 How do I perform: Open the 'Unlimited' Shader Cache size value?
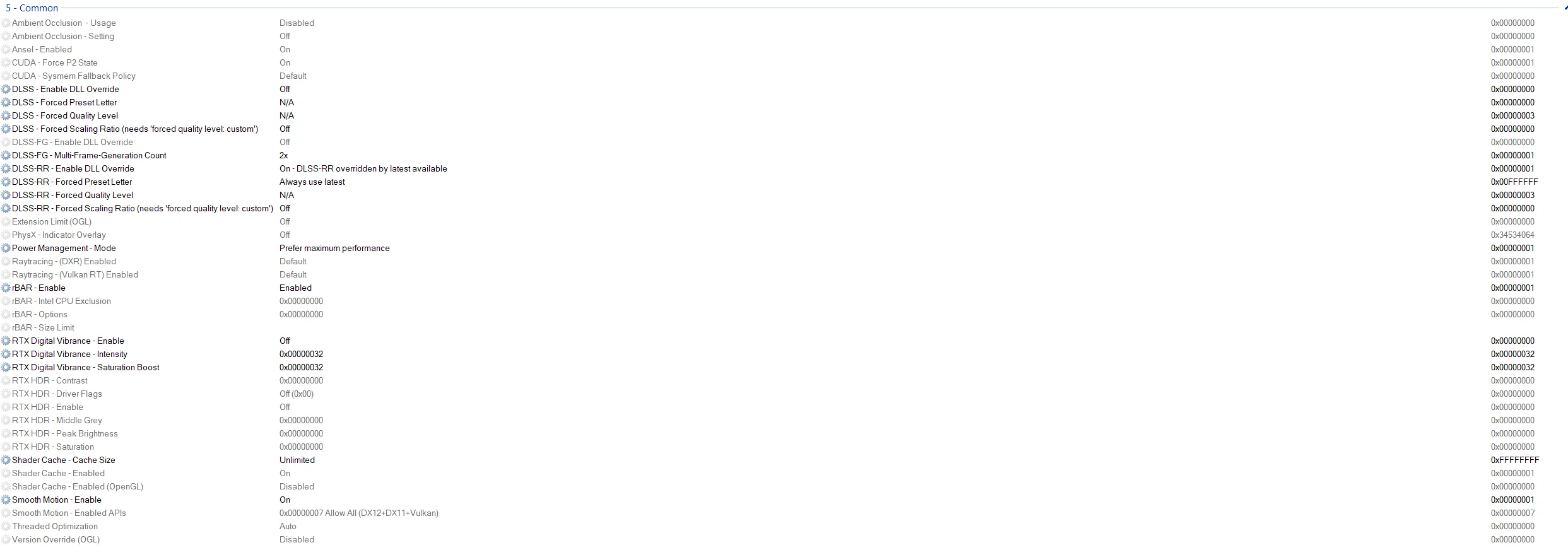[297, 460]
